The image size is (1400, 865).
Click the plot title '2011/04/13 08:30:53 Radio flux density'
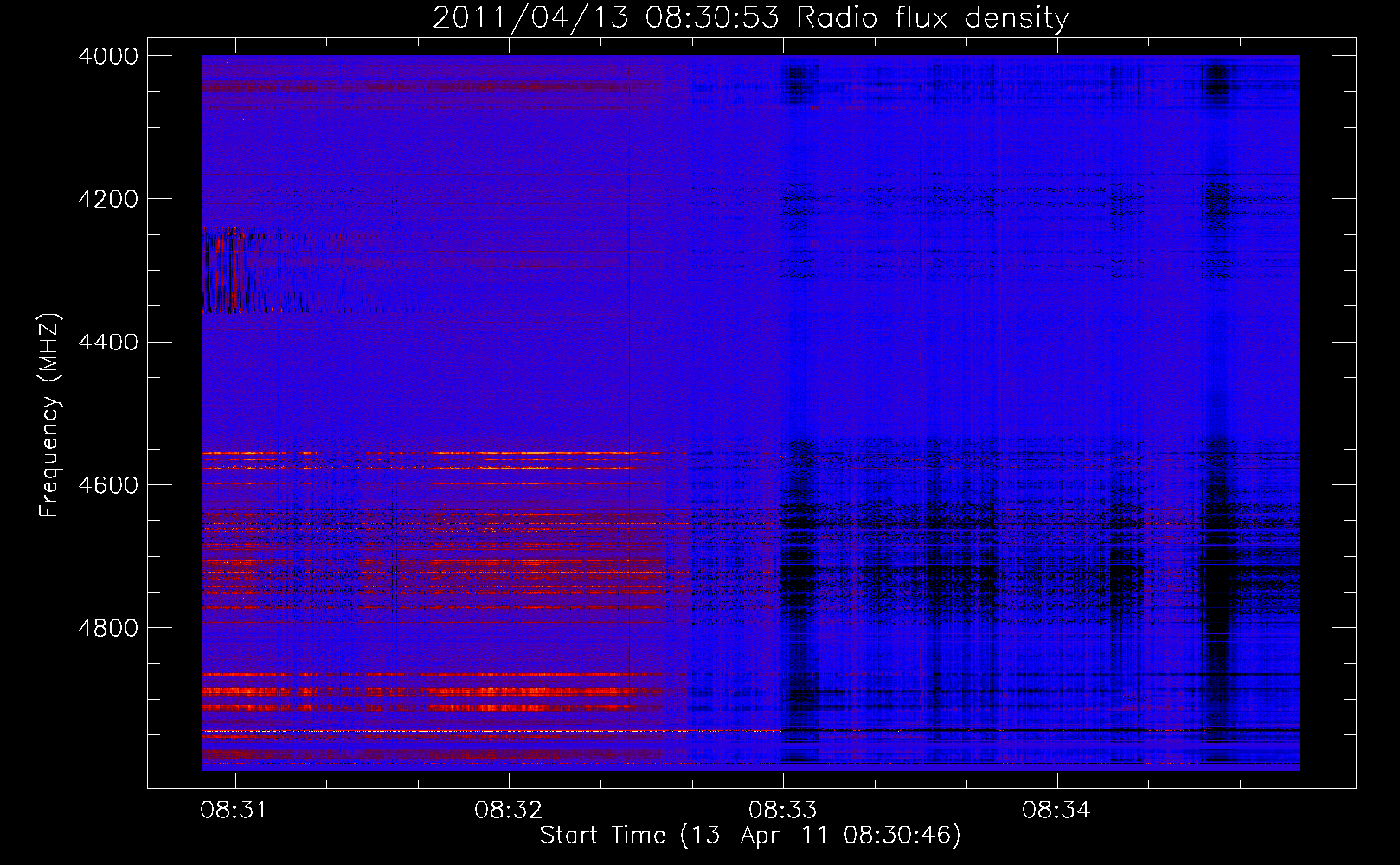pyautogui.click(x=750, y=17)
